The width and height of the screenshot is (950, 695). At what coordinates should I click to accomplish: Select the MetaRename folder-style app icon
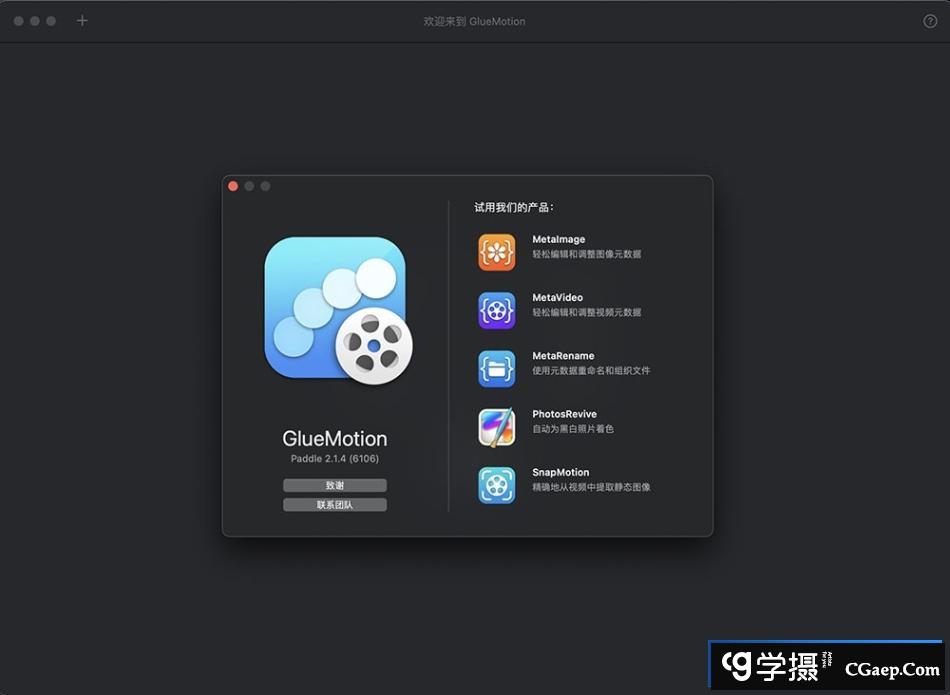tap(497, 369)
